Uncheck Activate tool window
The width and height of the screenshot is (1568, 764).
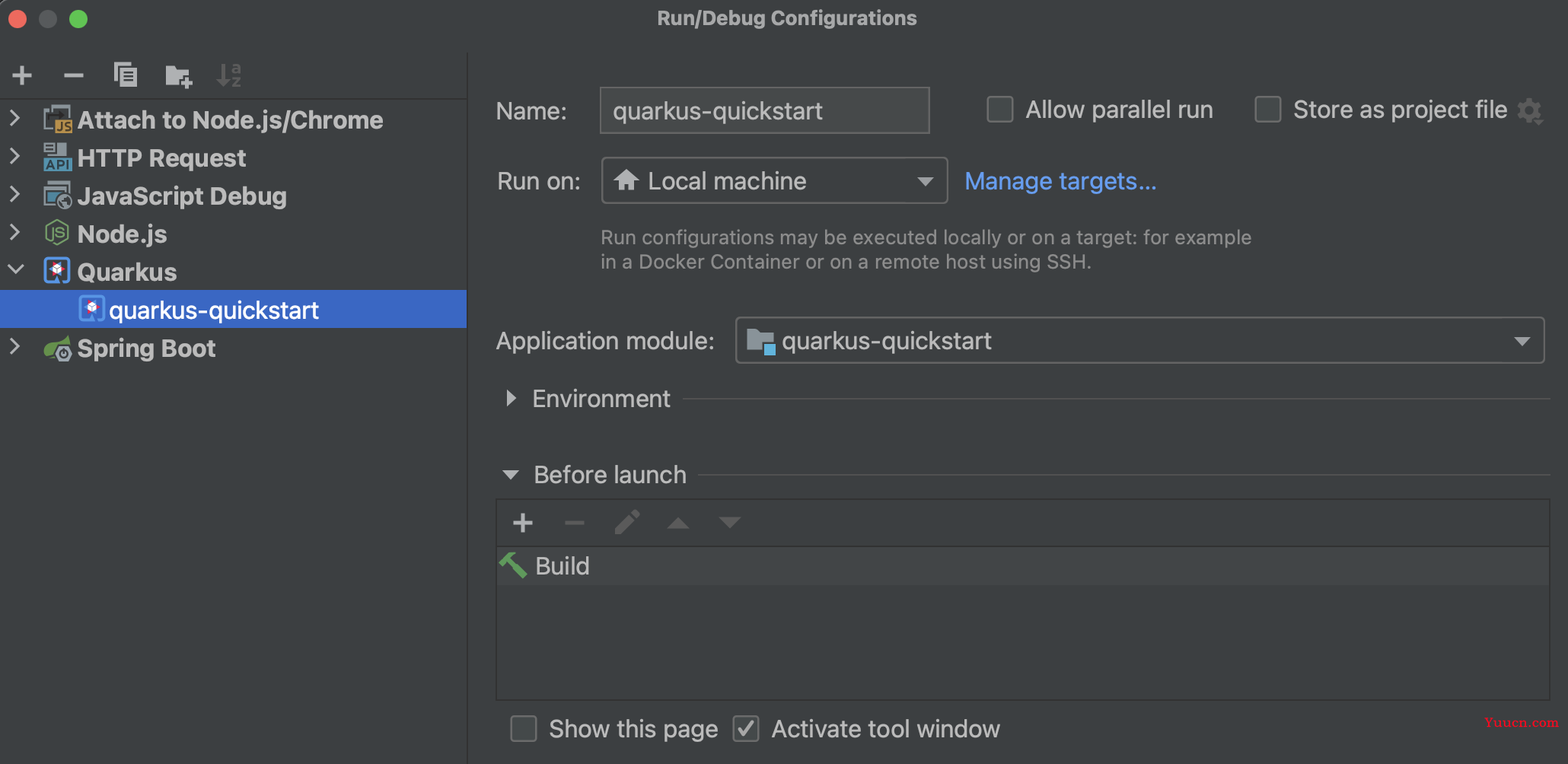pos(746,728)
